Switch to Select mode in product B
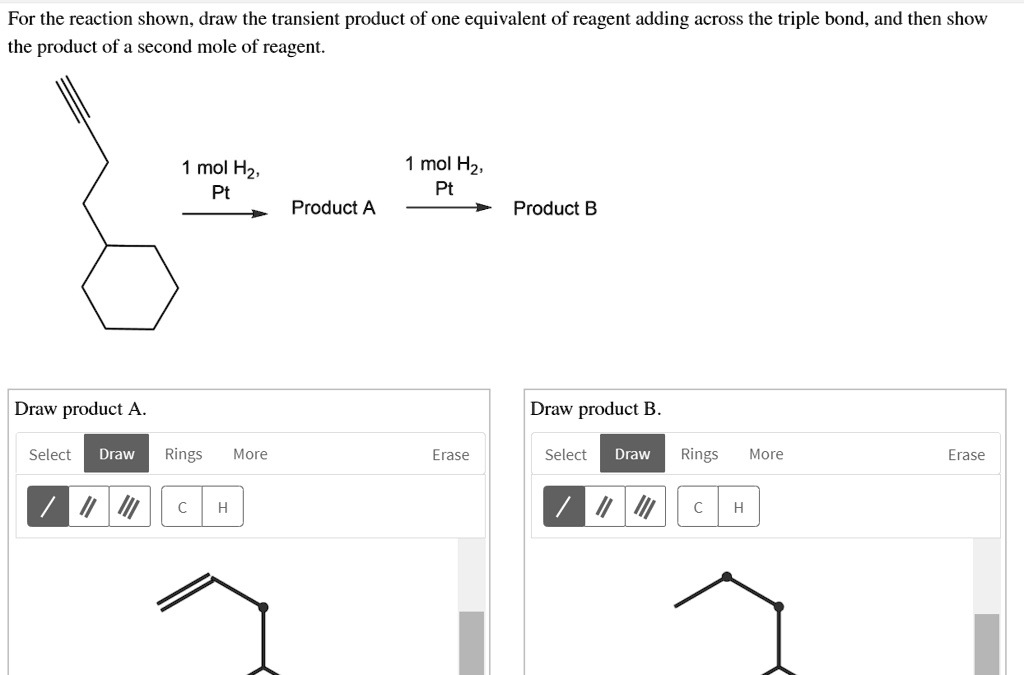Viewport: 1024px width, 675px height. pyautogui.click(x=565, y=454)
